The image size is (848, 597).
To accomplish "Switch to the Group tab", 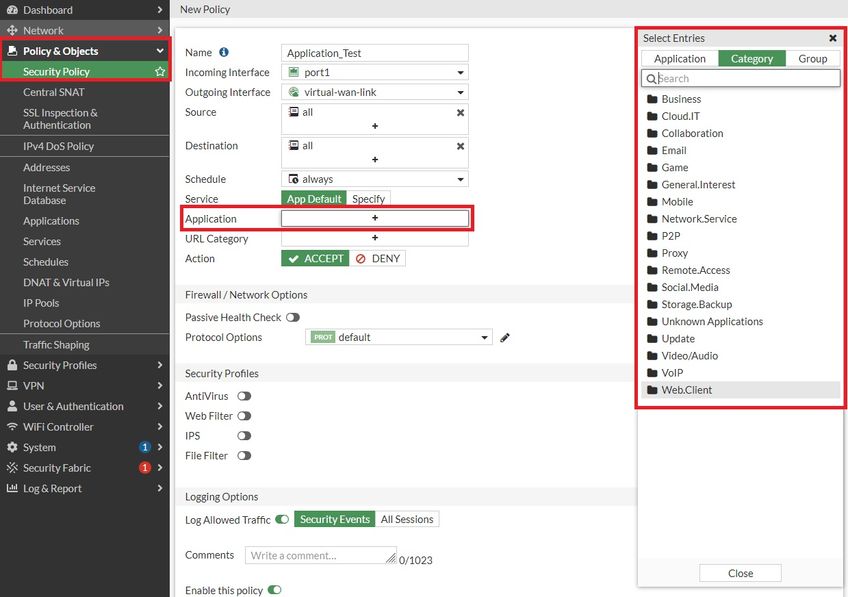I will [812, 58].
